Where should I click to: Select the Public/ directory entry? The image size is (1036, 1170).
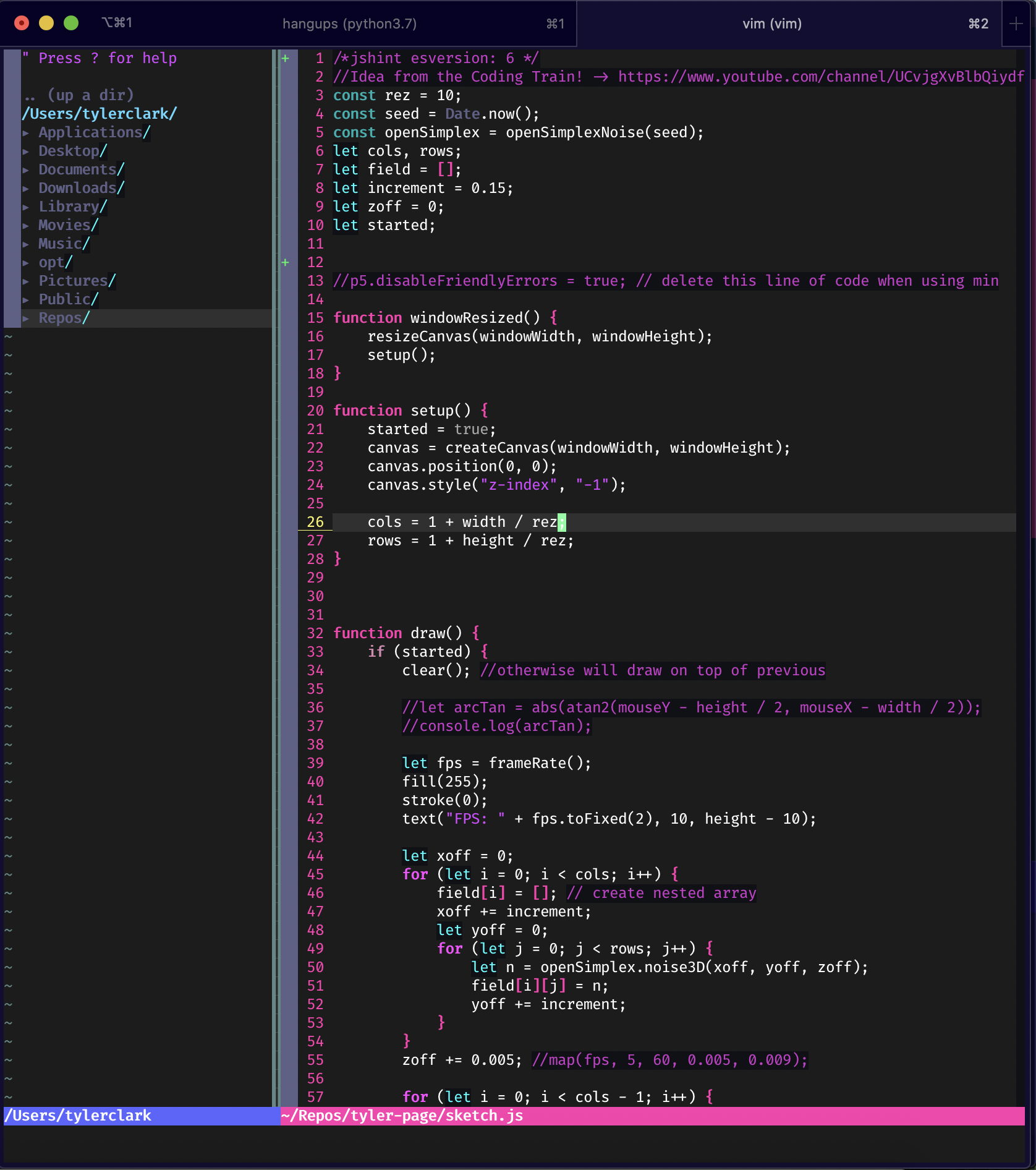(x=69, y=299)
